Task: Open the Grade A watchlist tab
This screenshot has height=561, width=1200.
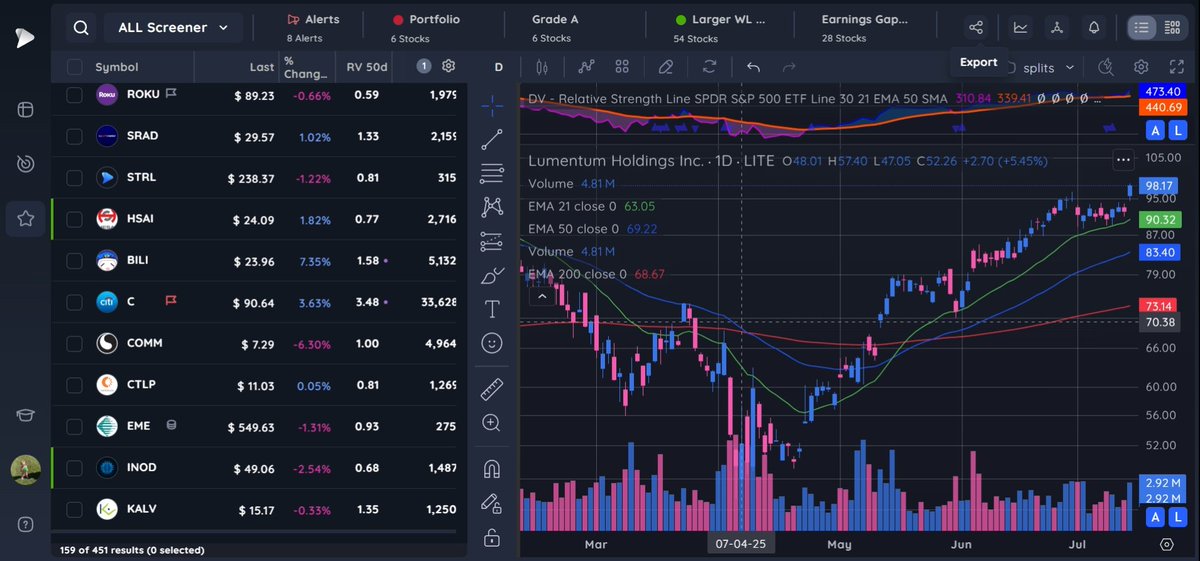Action: pyautogui.click(x=555, y=28)
